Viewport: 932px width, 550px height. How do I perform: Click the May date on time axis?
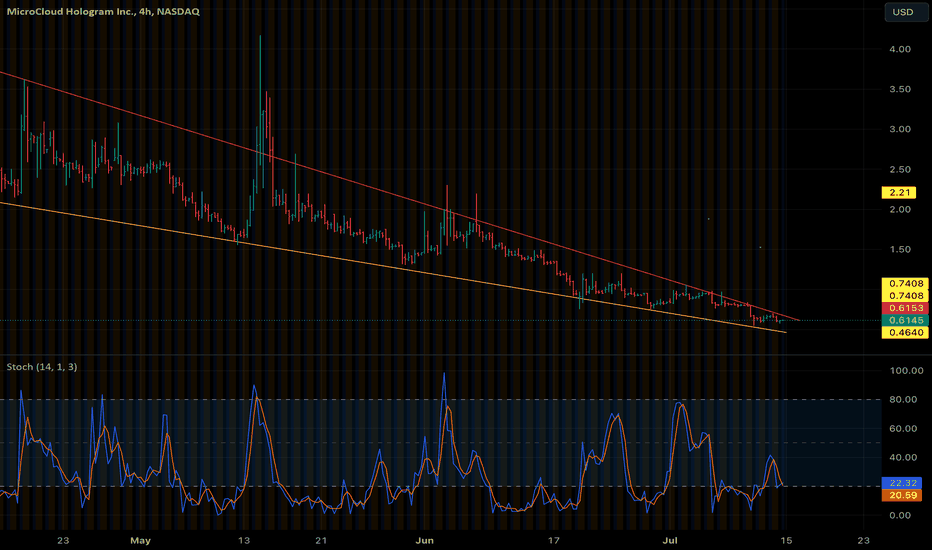pos(140,540)
